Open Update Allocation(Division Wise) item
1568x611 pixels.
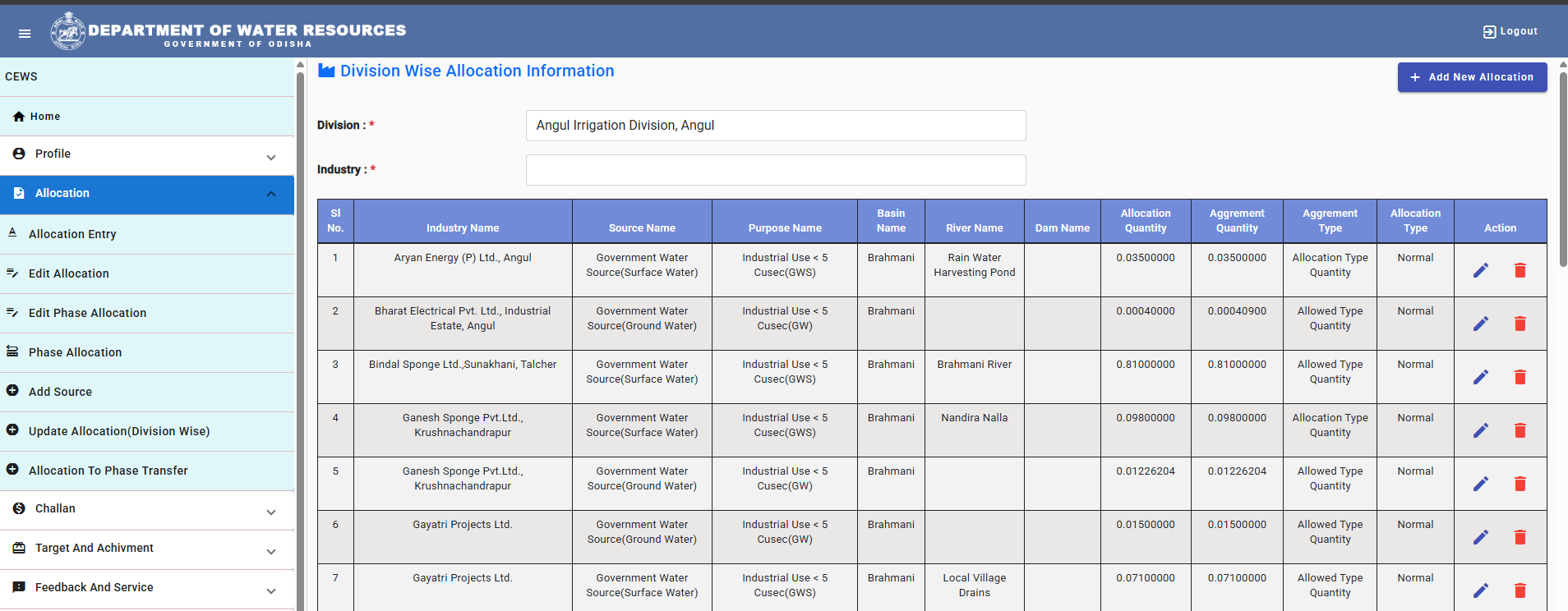(147, 431)
